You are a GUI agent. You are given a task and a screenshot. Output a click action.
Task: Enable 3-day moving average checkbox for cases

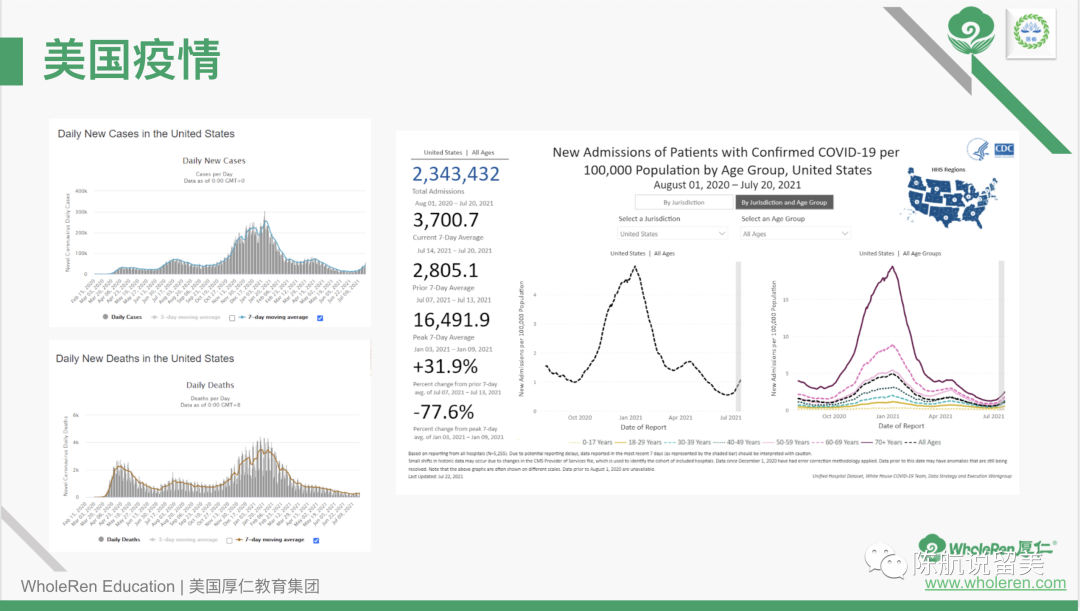[x=231, y=317]
